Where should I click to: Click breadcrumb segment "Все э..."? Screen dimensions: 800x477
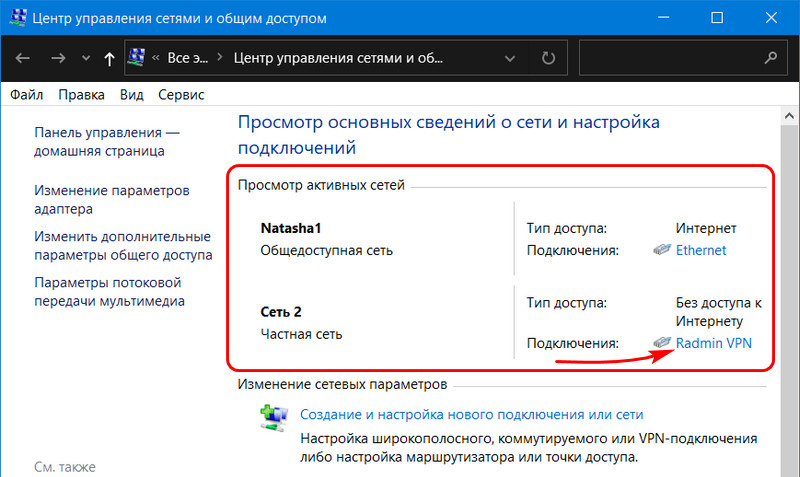[187, 58]
